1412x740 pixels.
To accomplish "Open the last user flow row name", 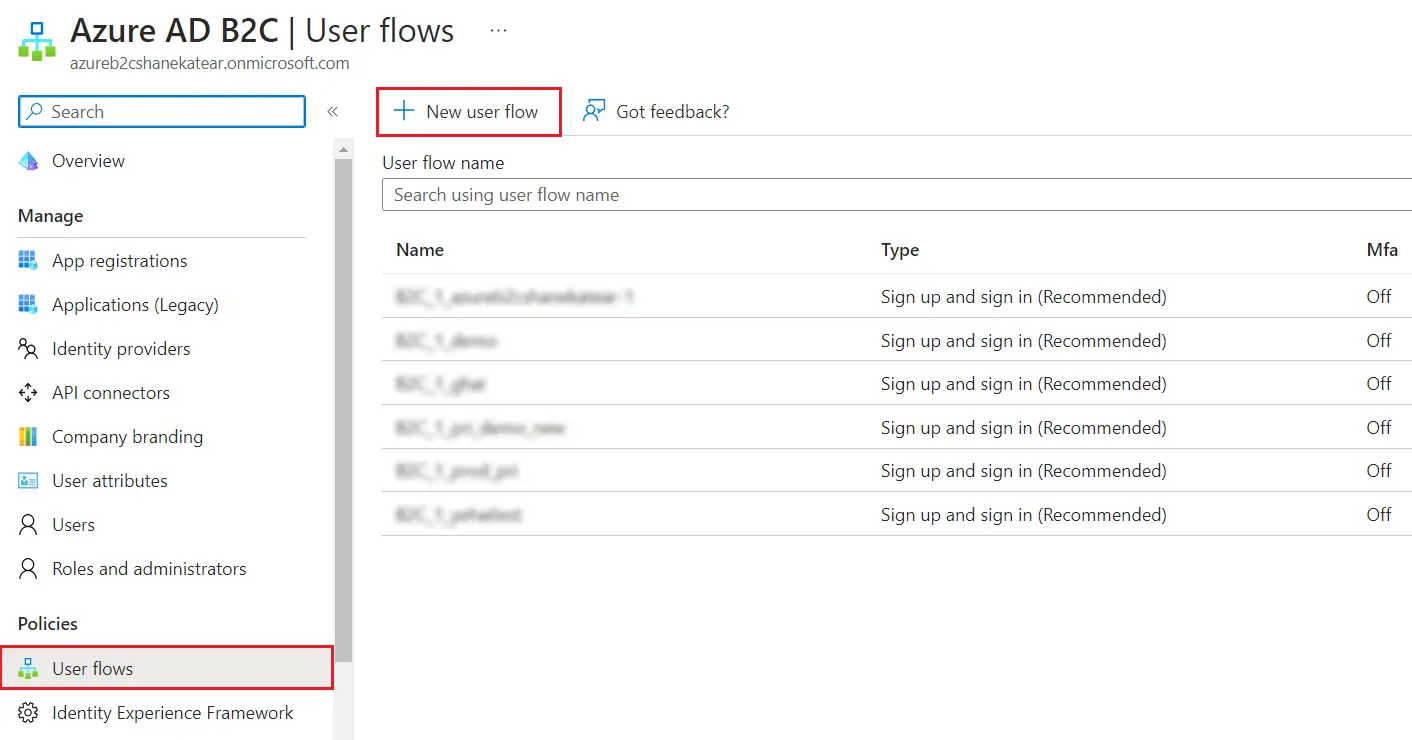I will (459, 515).
